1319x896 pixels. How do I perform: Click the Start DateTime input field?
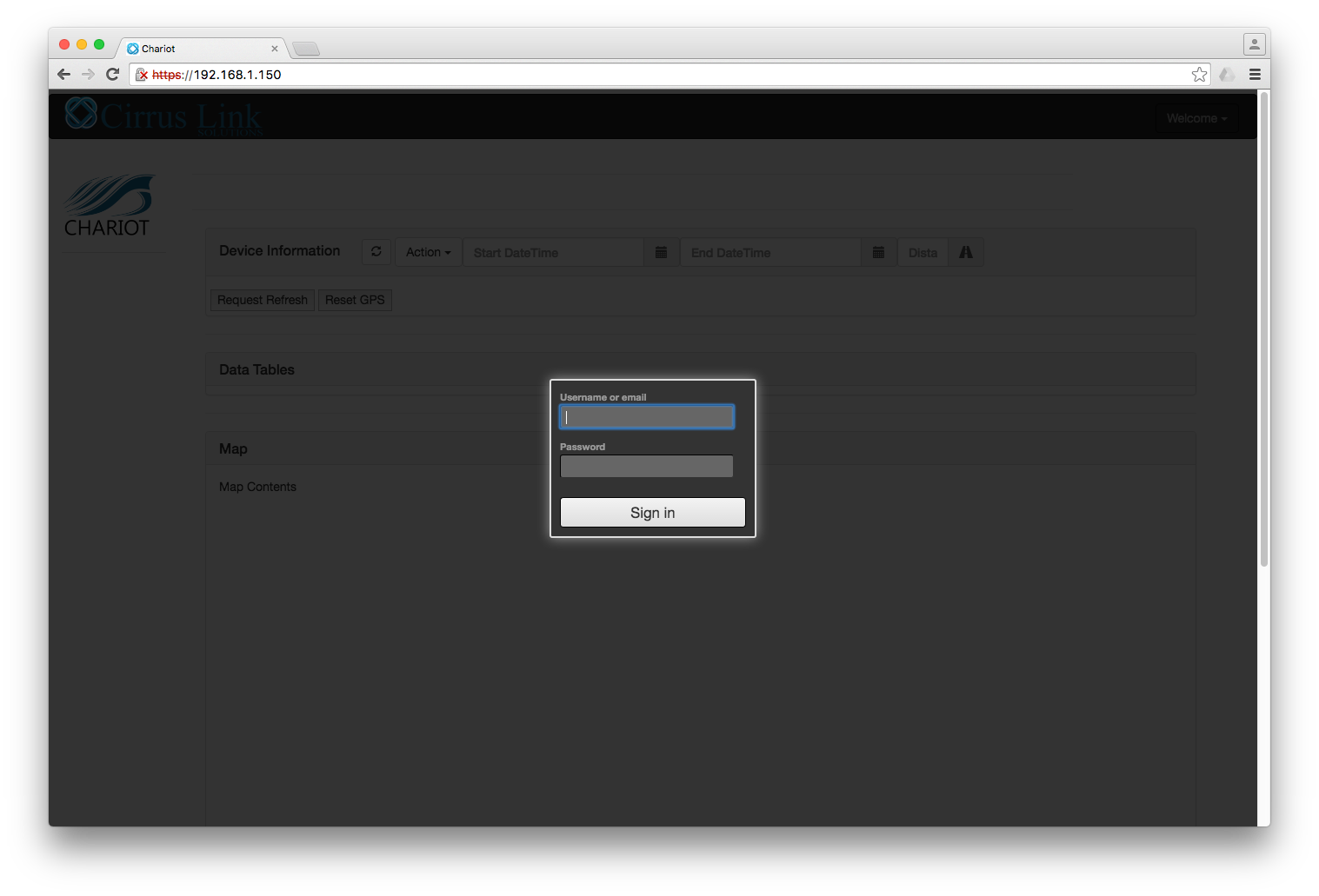(x=553, y=252)
